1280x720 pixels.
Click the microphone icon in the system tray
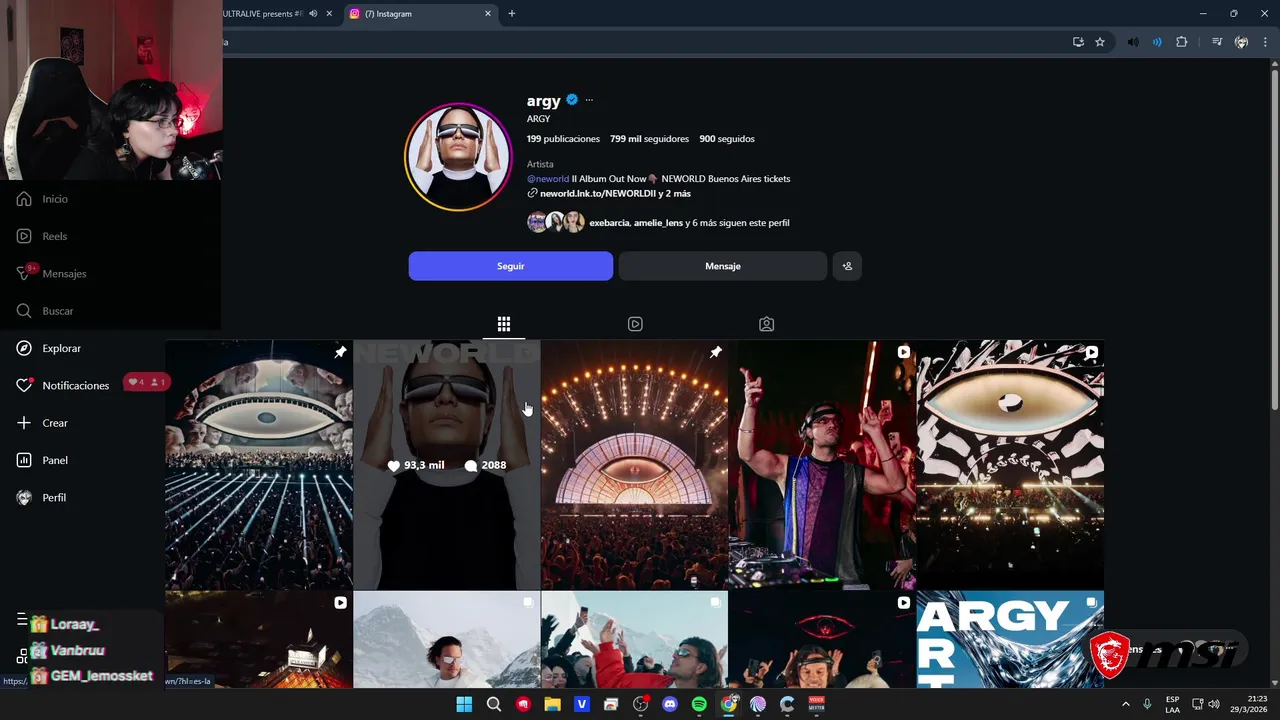click(1147, 704)
